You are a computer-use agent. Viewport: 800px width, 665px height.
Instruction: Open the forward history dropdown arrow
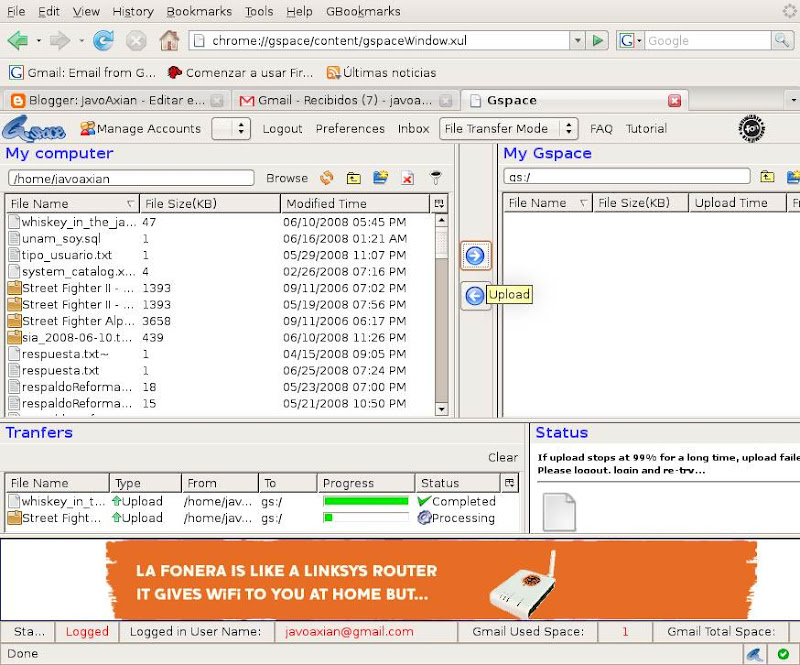click(82, 40)
